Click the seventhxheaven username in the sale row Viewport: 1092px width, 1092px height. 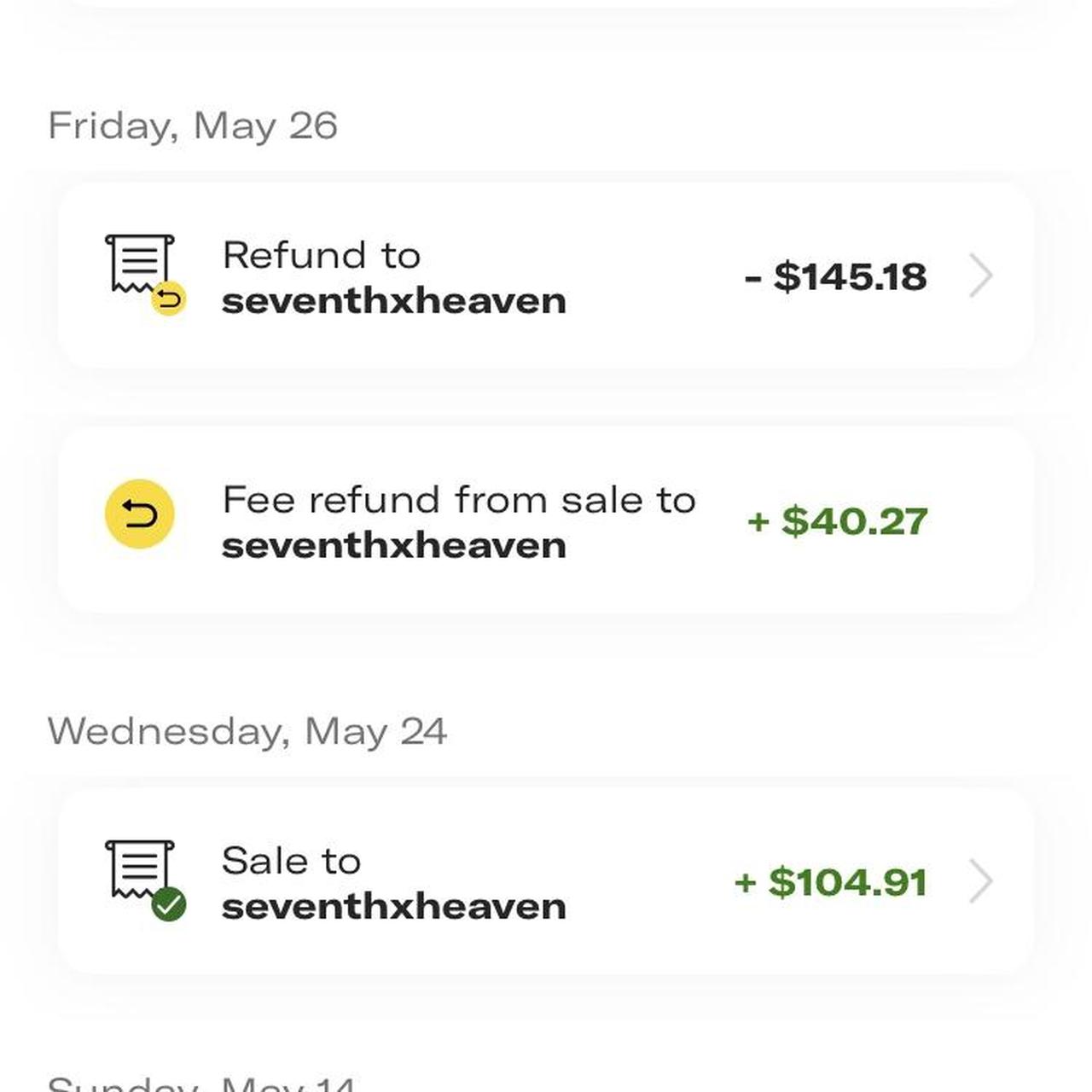394,906
